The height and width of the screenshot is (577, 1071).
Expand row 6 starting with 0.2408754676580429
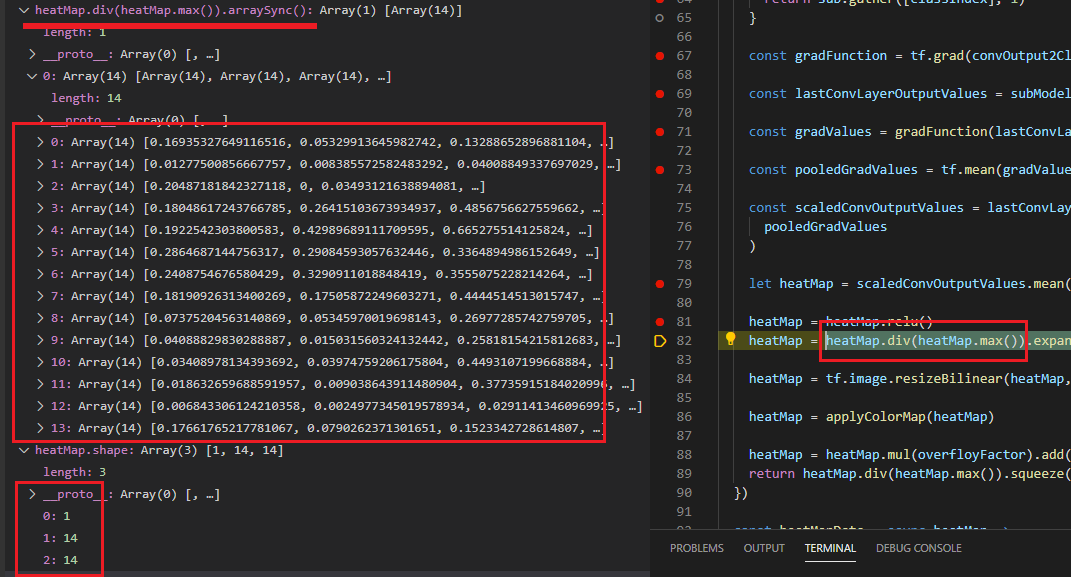40,274
